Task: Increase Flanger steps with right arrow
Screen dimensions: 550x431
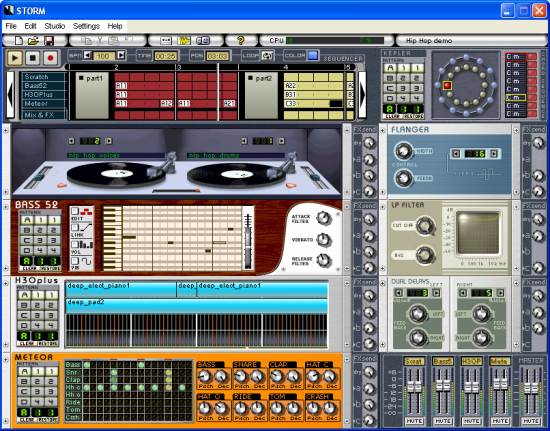Action: (494, 154)
